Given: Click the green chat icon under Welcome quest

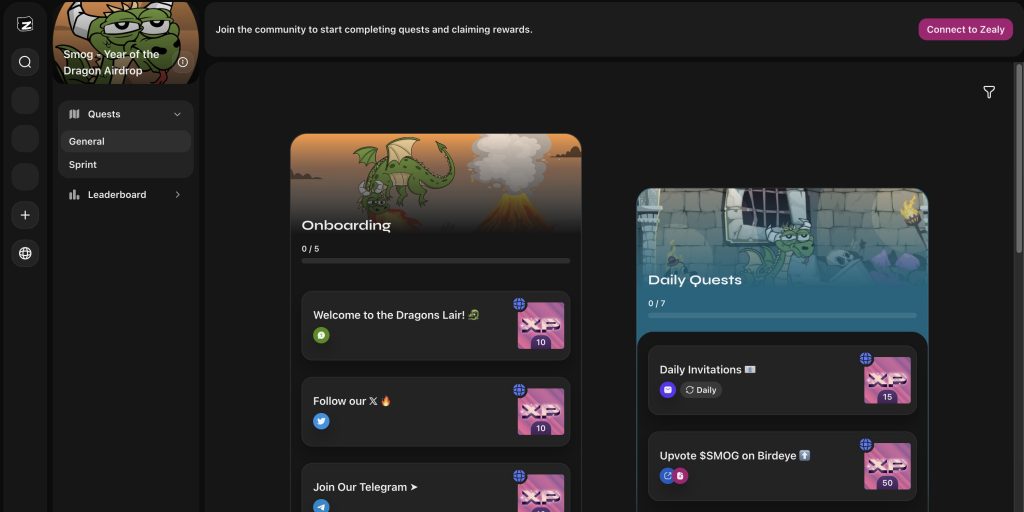Looking at the screenshot, I should 321,335.
